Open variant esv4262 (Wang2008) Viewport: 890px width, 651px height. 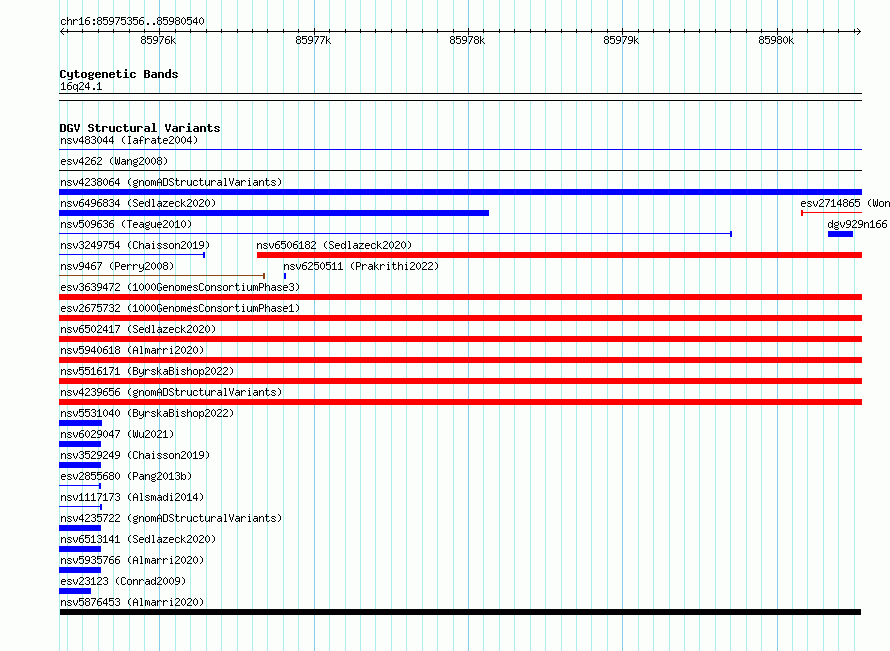pyautogui.click(x=114, y=161)
